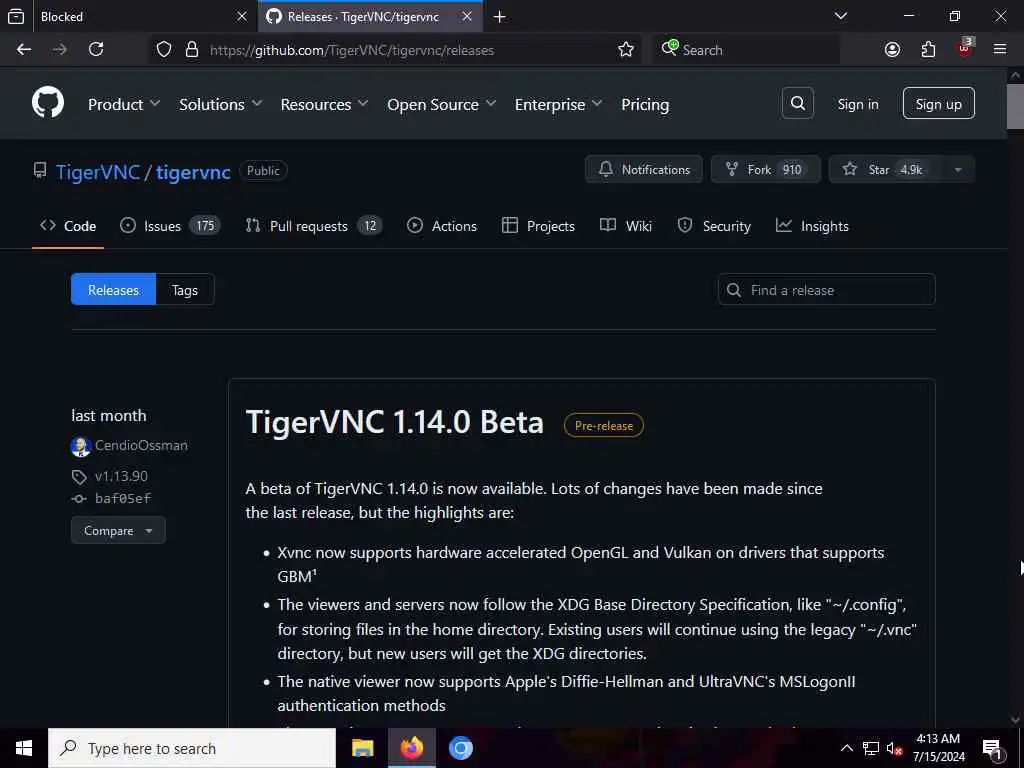Bookmark this page with star icon

626,50
